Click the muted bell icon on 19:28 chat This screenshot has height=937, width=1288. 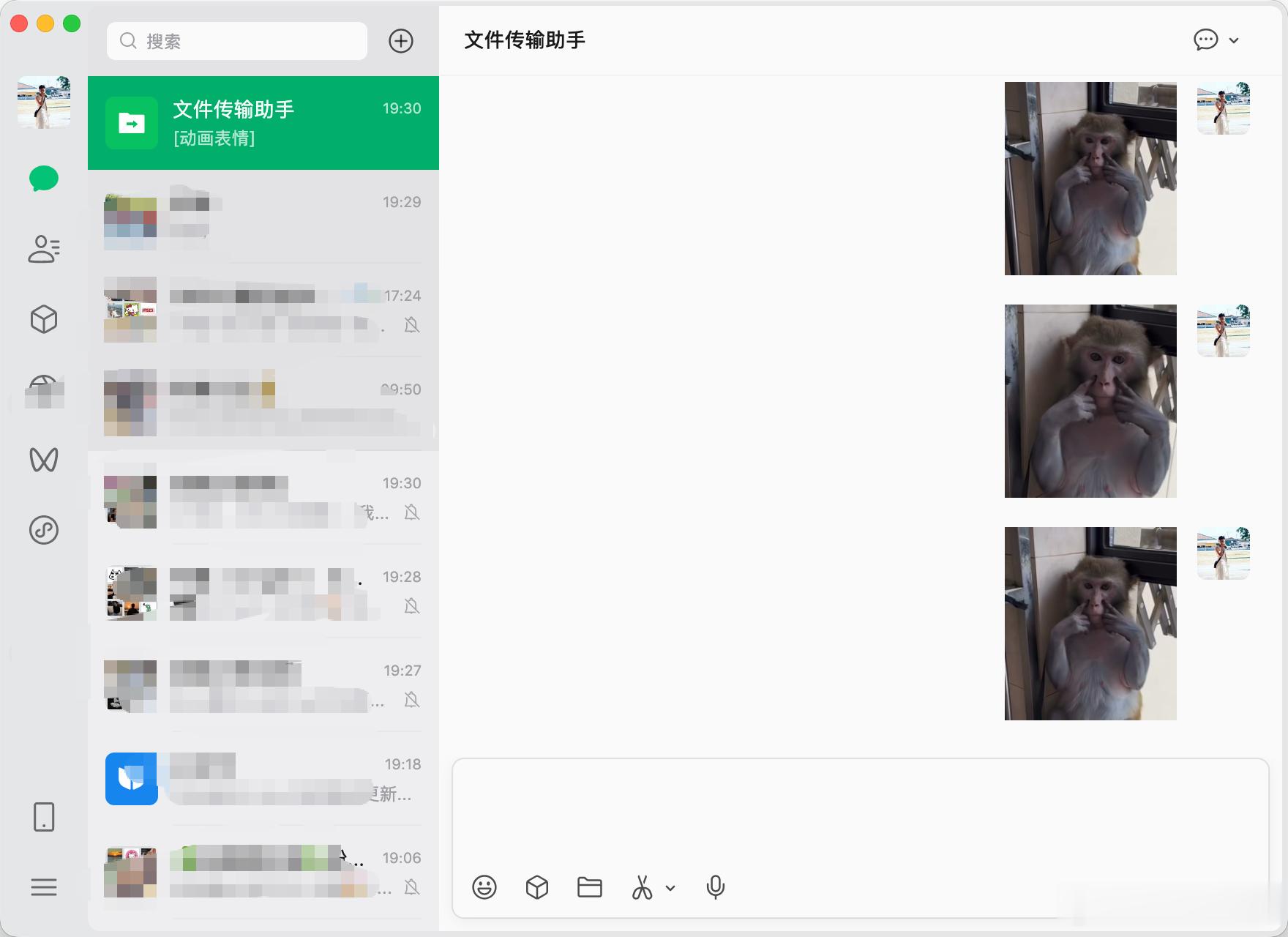point(412,606)
